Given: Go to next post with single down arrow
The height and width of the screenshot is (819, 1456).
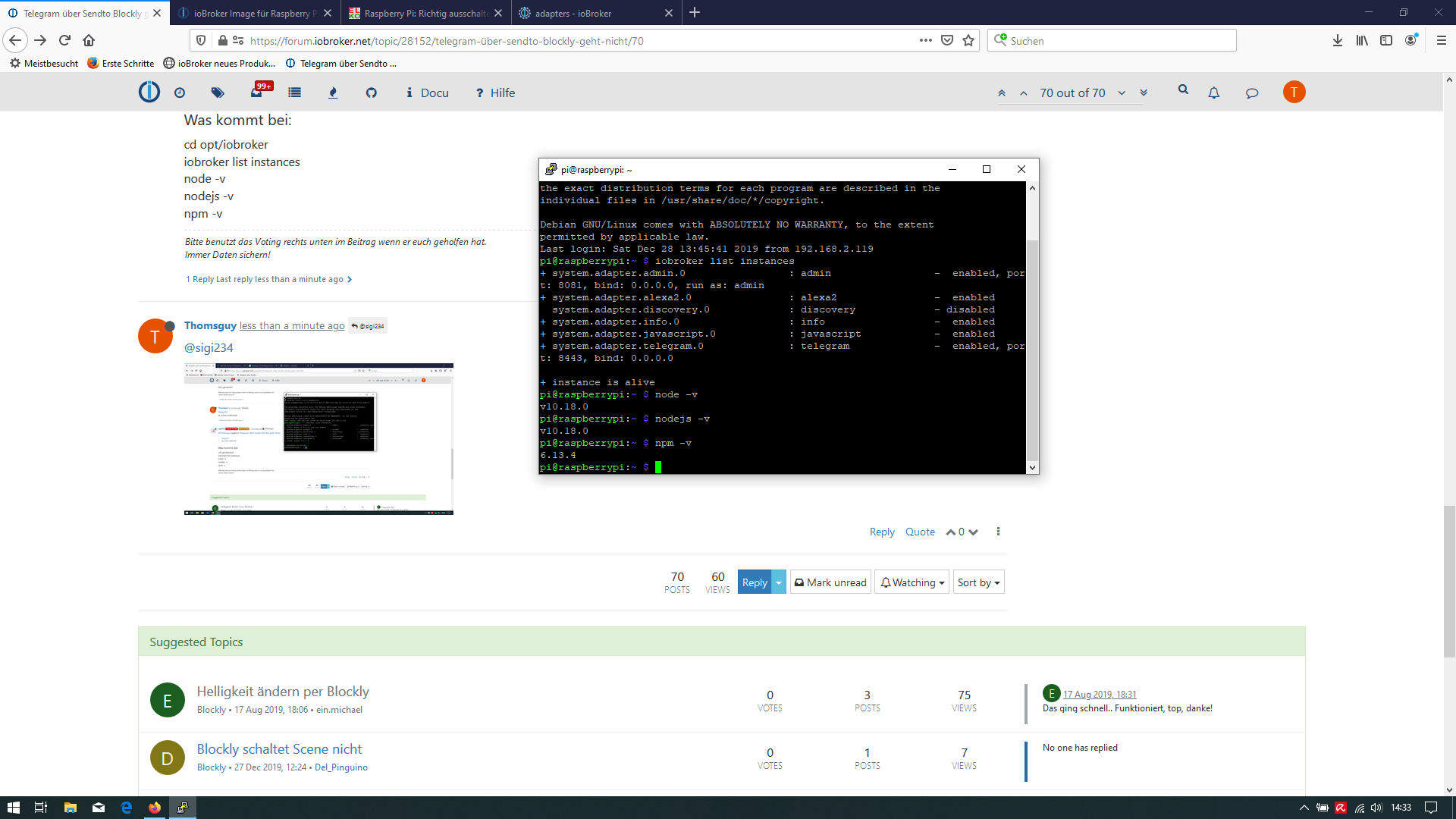Looking at the screenshot, I should pos(1122,93).
